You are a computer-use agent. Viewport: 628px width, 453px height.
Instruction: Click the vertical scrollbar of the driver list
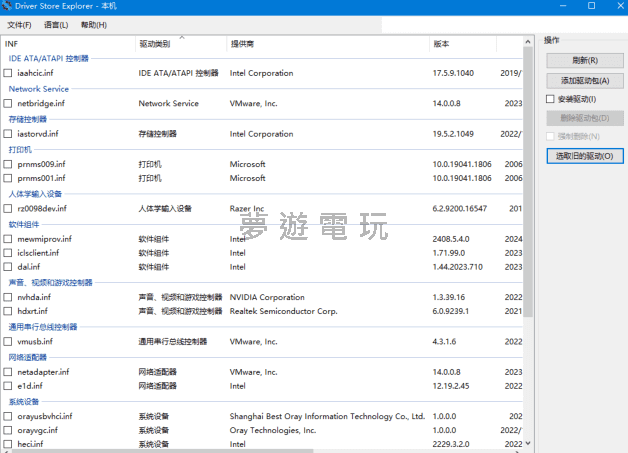pyautogui.click(x=528, y=200)
